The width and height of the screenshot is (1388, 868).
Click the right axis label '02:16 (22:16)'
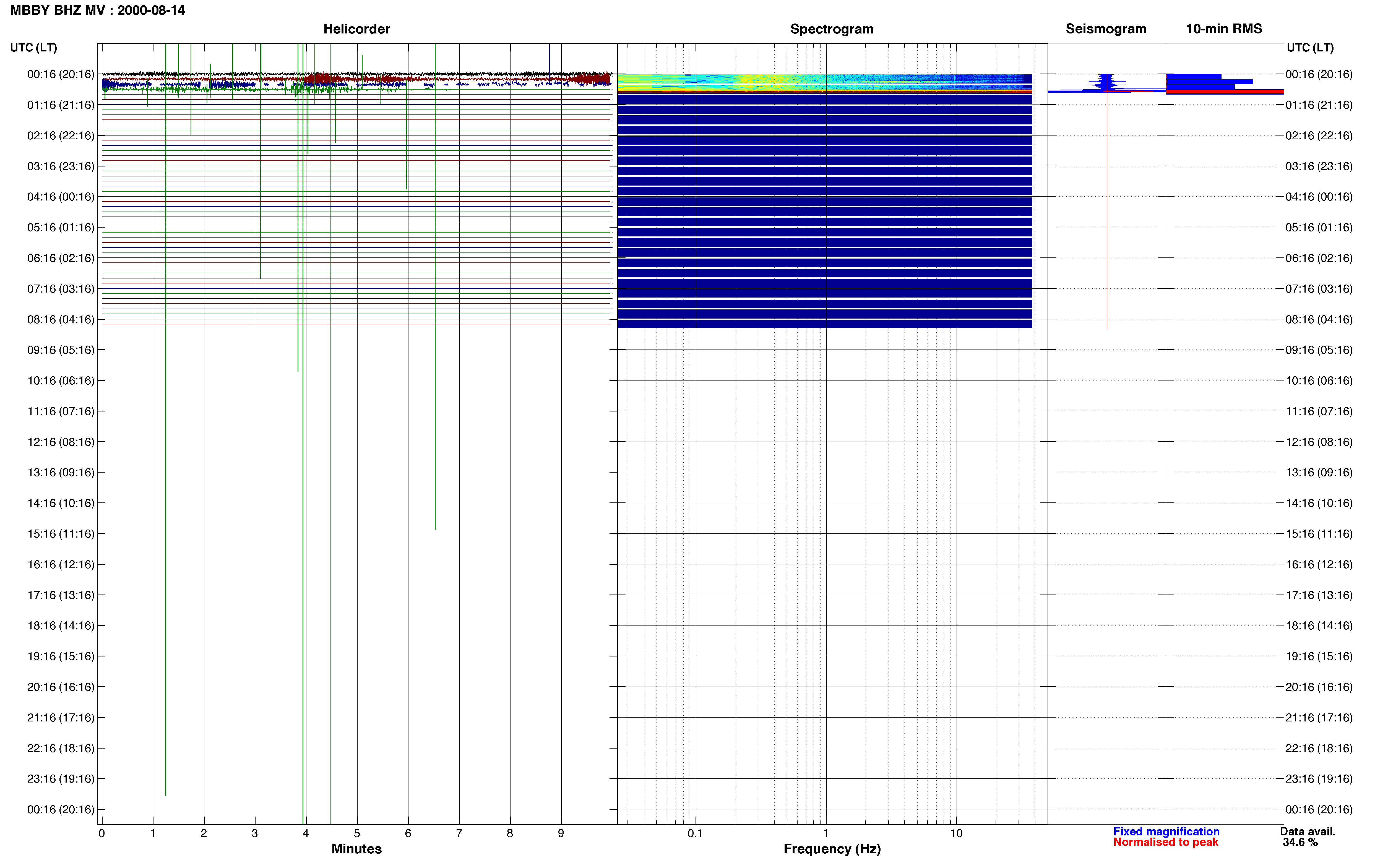click(1319, 135)
